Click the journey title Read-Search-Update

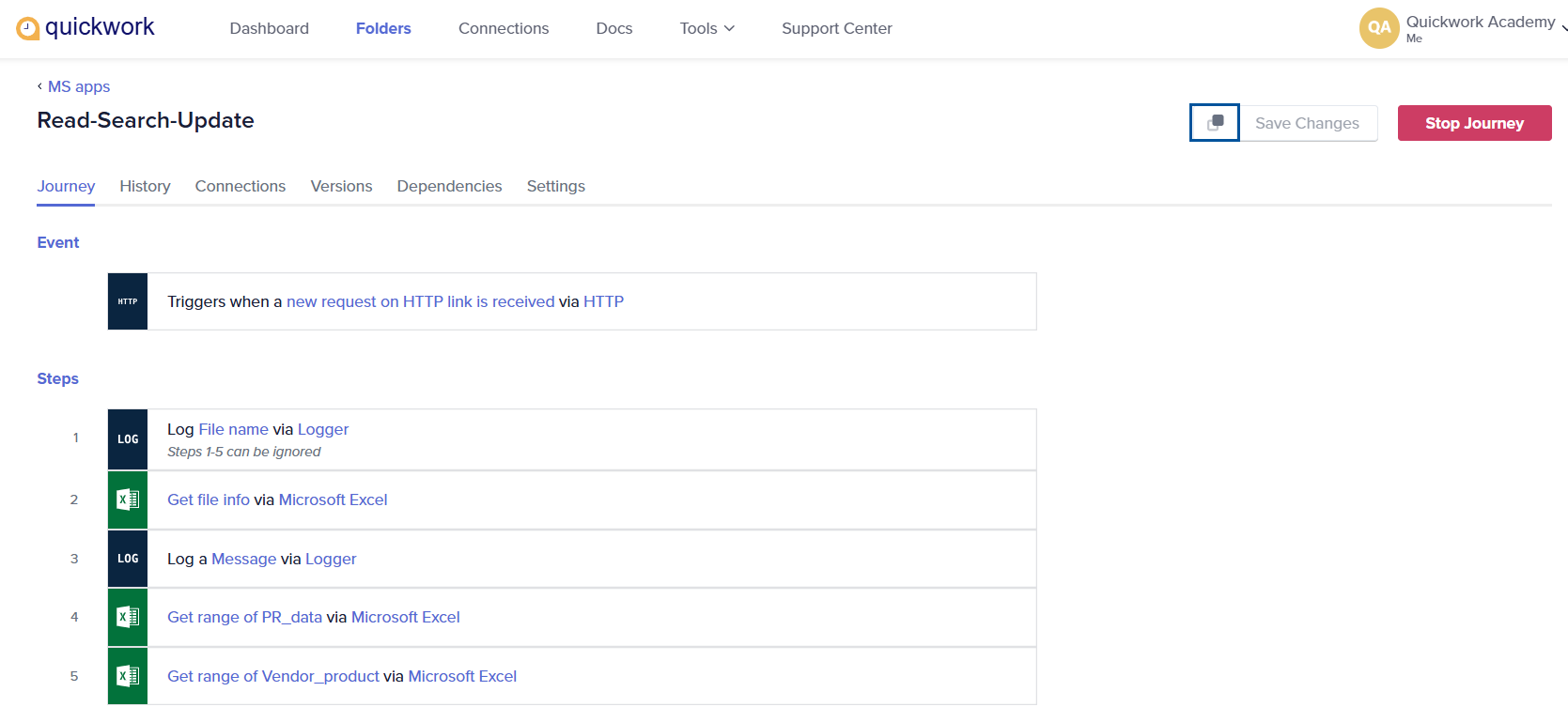(146, 120)
